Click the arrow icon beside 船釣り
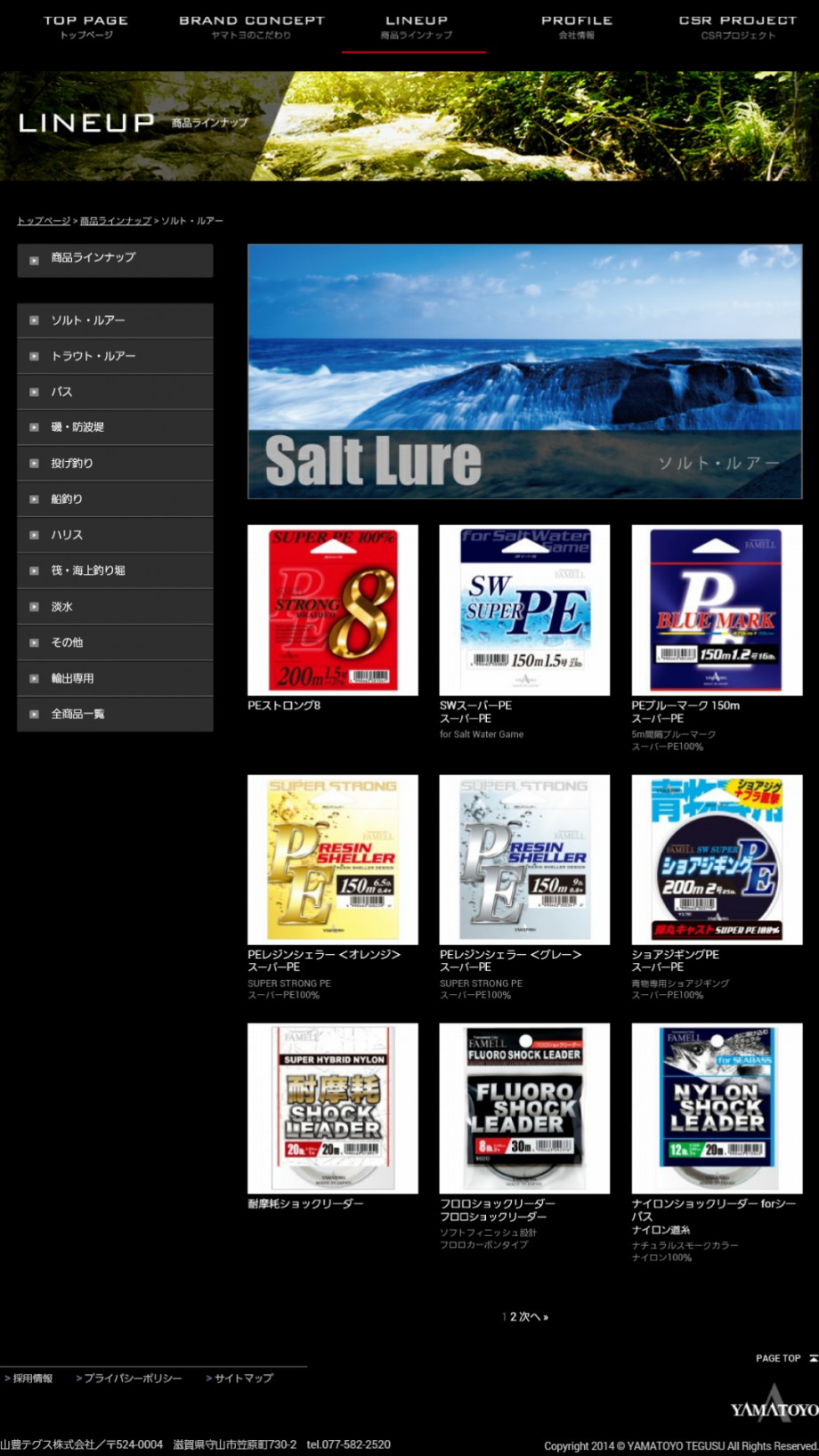The height and width of the screenshot is (1456, 819). pos(34,499)
